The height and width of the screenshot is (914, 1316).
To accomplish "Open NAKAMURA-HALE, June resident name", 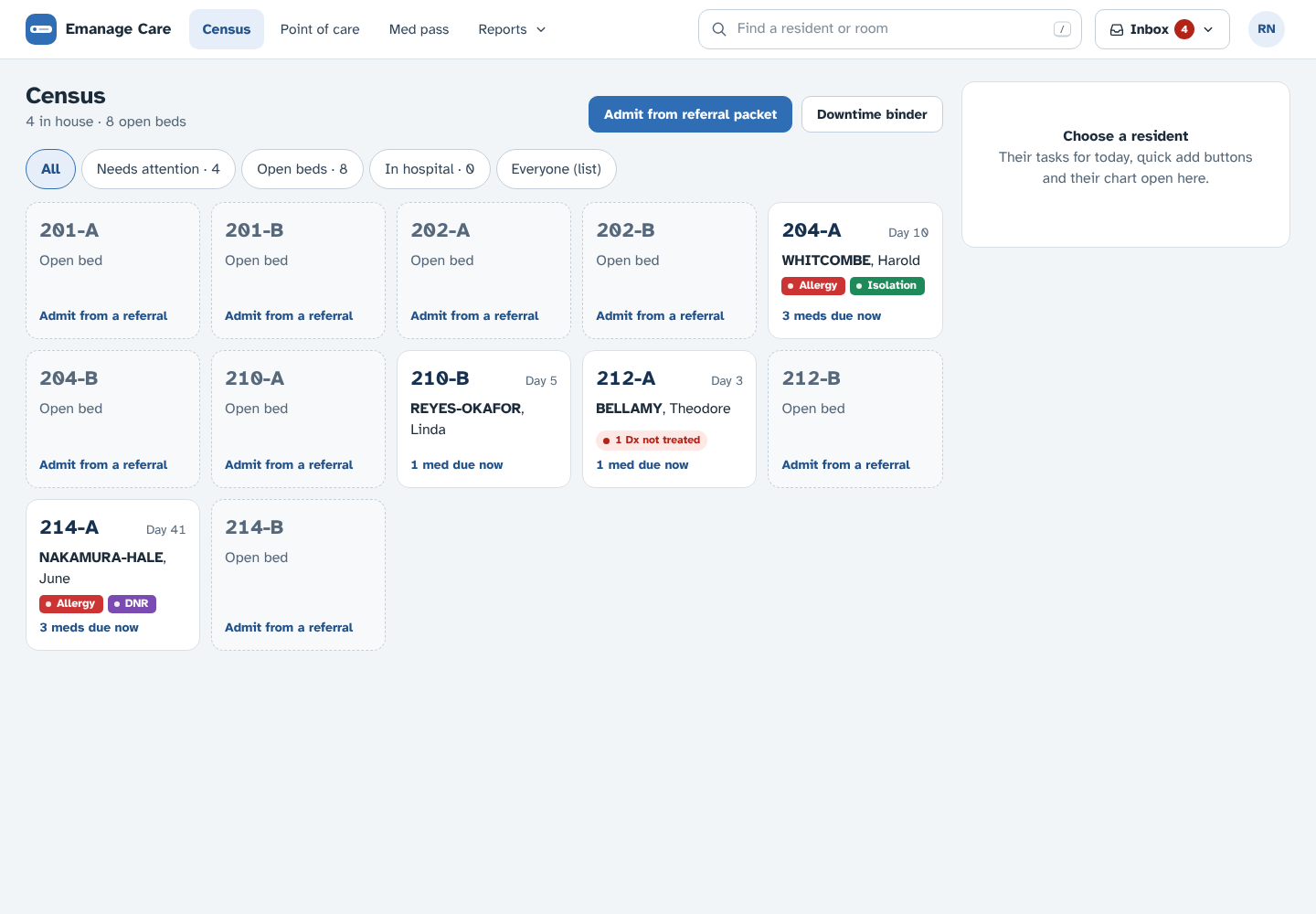I will click(102, 568).
